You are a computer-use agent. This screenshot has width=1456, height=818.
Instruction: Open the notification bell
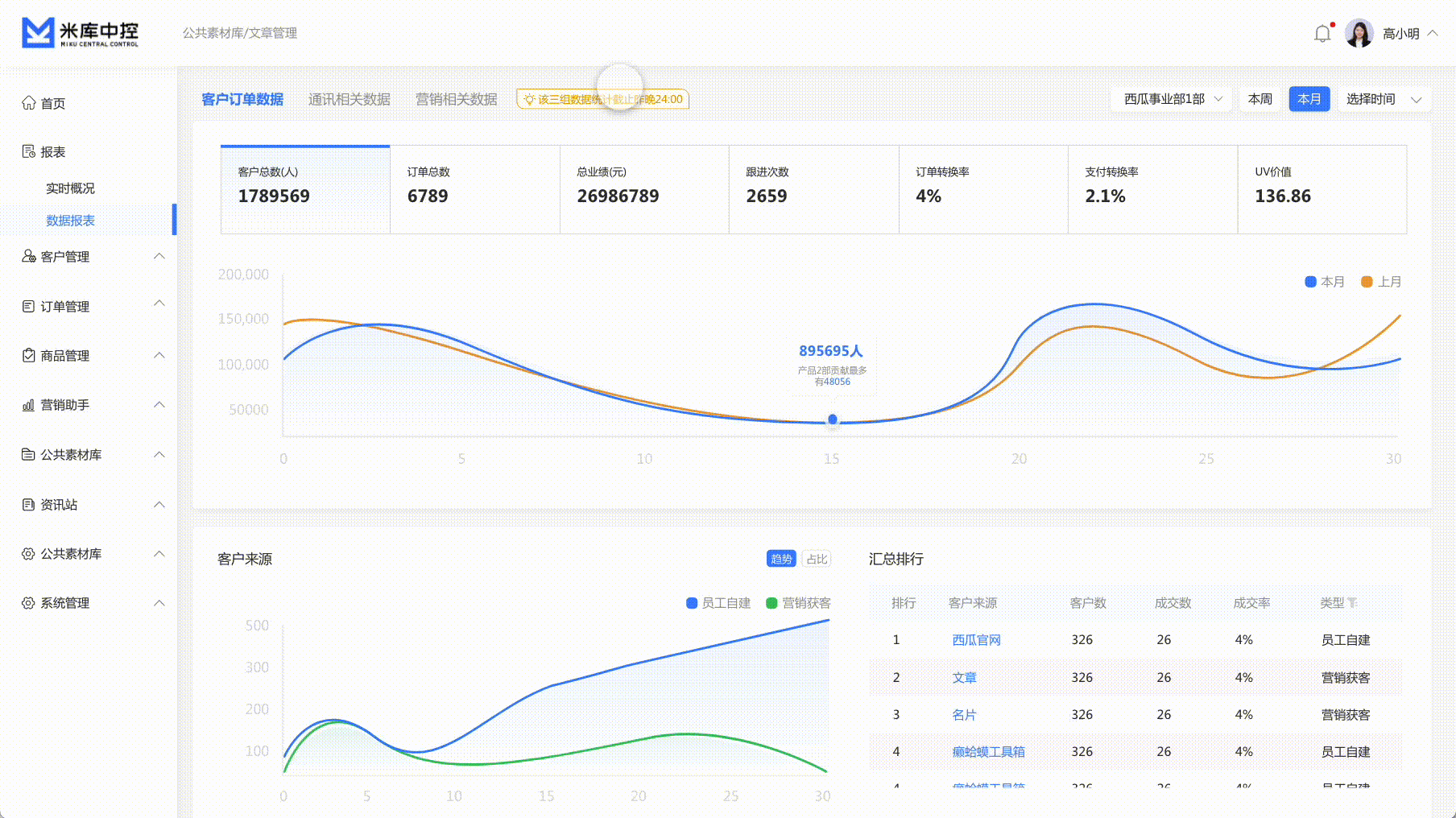point(1322,34)
